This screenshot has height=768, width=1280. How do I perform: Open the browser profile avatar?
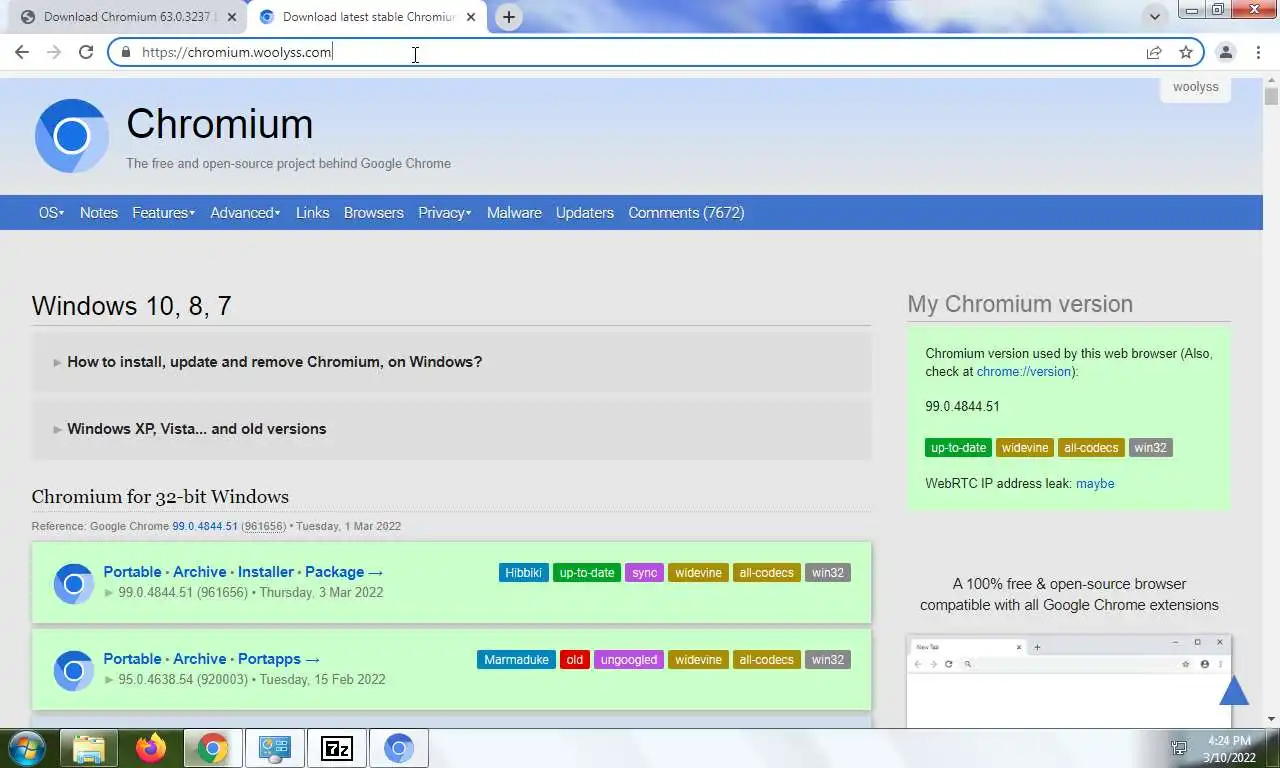[x=1225, y=52]
